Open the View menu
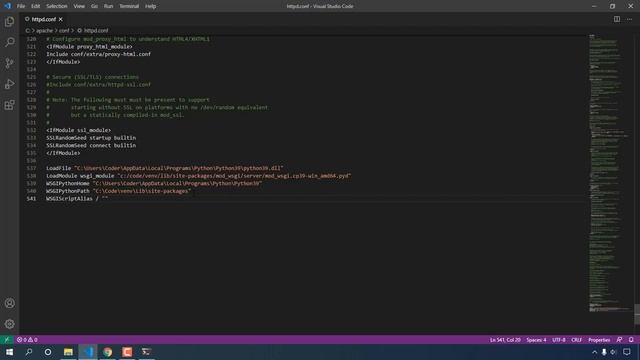This screenshot has width=640, height=360. click(79, 6)
